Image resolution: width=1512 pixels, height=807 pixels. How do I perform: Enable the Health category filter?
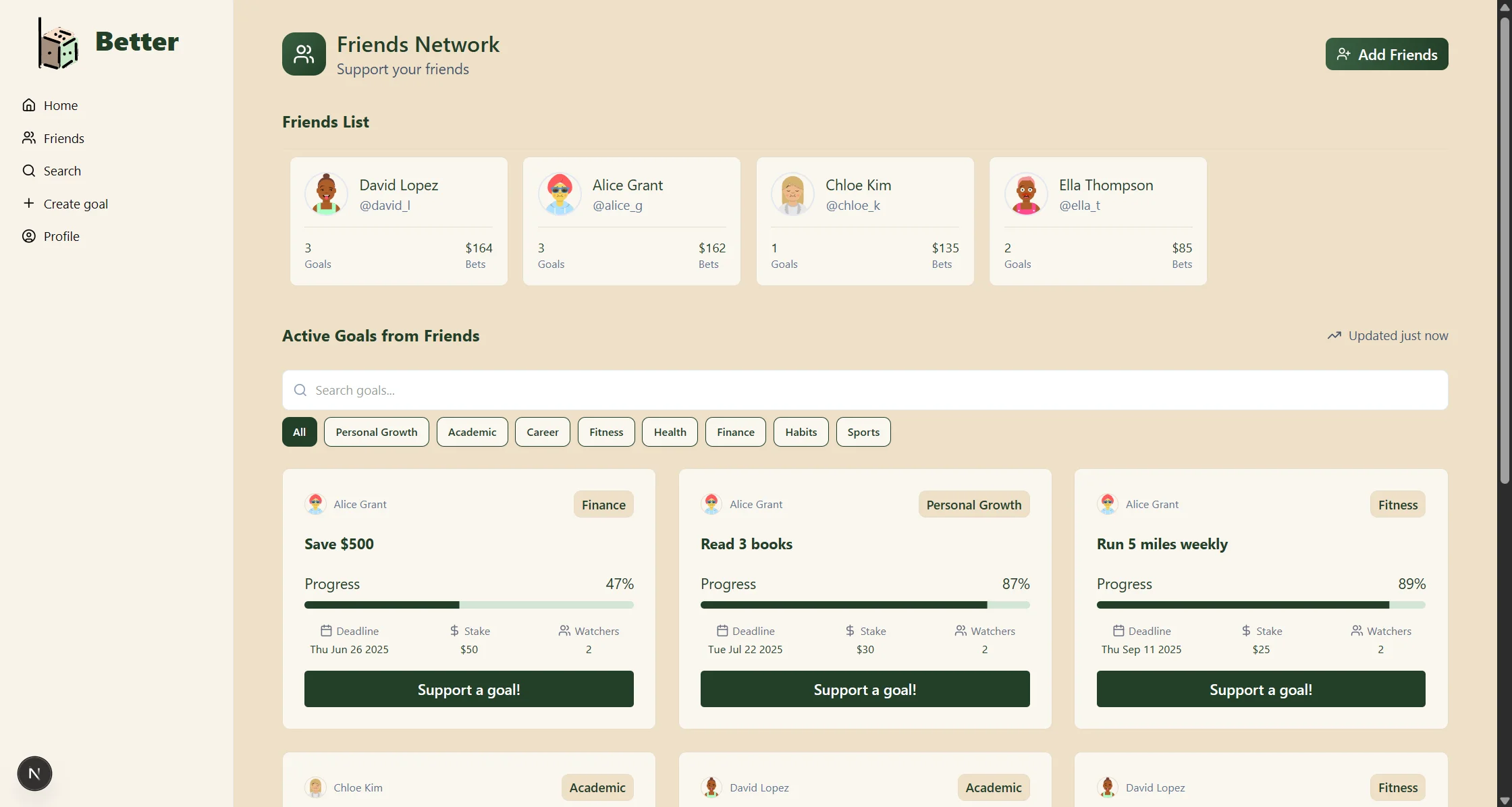(669, 432)
